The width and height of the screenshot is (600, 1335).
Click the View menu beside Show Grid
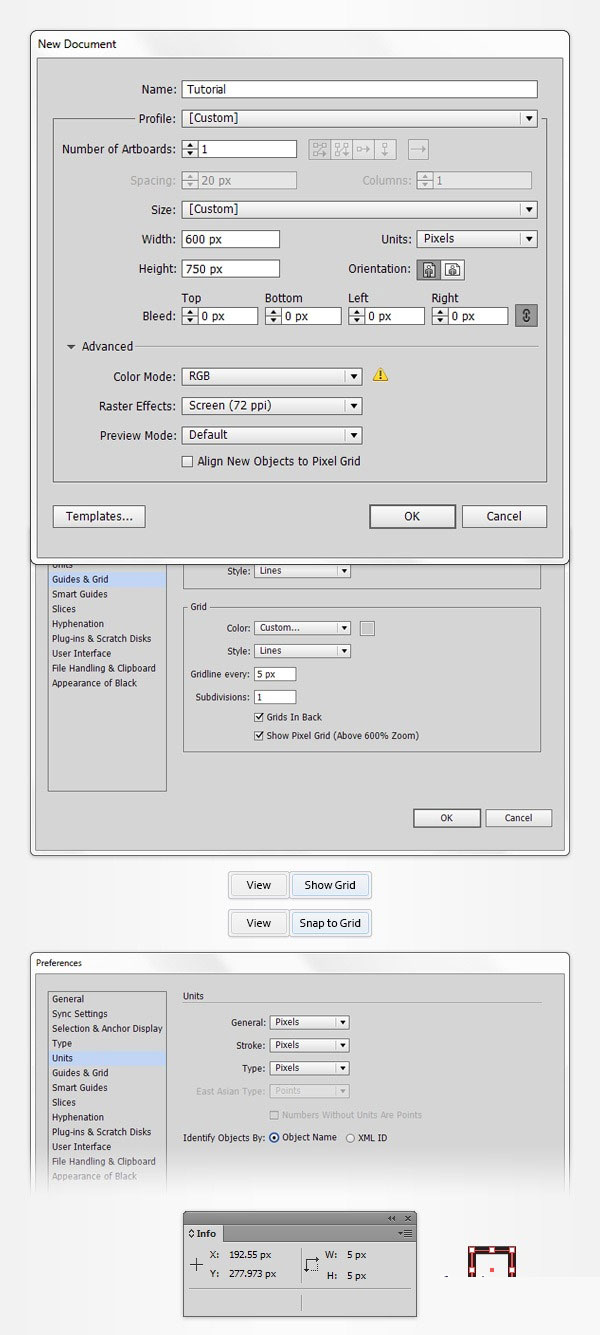tap(259, 885)
